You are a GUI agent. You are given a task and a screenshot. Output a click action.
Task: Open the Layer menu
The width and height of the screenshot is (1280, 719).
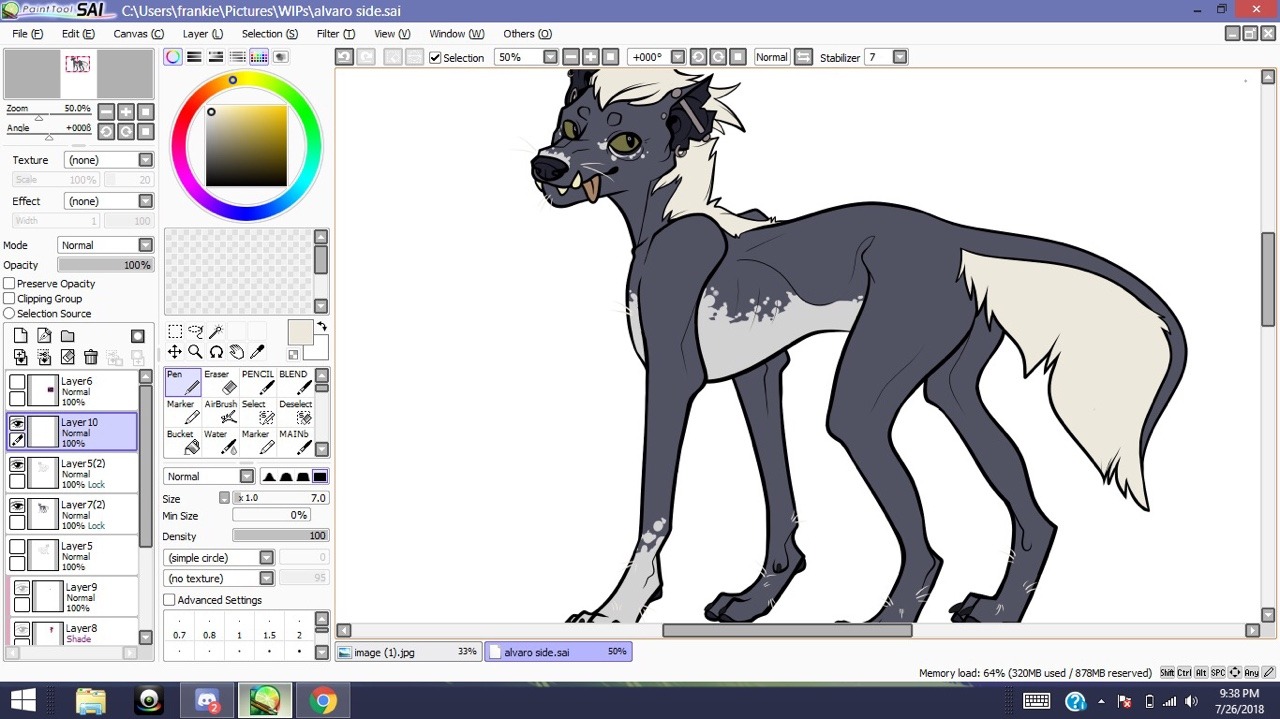pyautogui.click(x=202, y=34)
